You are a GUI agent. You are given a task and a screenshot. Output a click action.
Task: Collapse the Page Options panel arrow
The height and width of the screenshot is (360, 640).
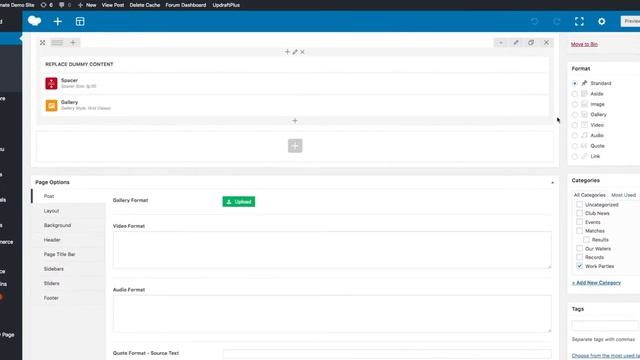click(x=552, y=182)
